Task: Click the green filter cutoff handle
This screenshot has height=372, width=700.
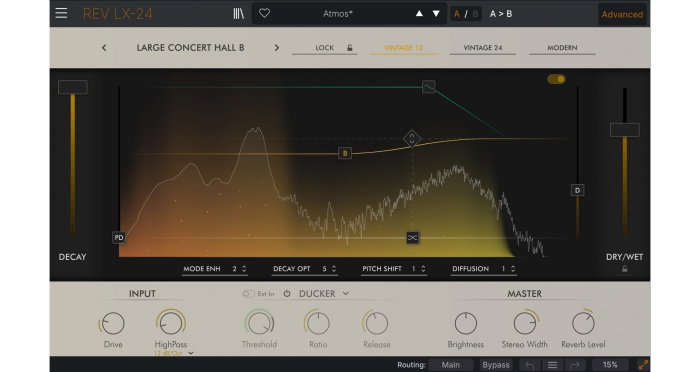Action: pyautogui.click(x=429, y=87)
